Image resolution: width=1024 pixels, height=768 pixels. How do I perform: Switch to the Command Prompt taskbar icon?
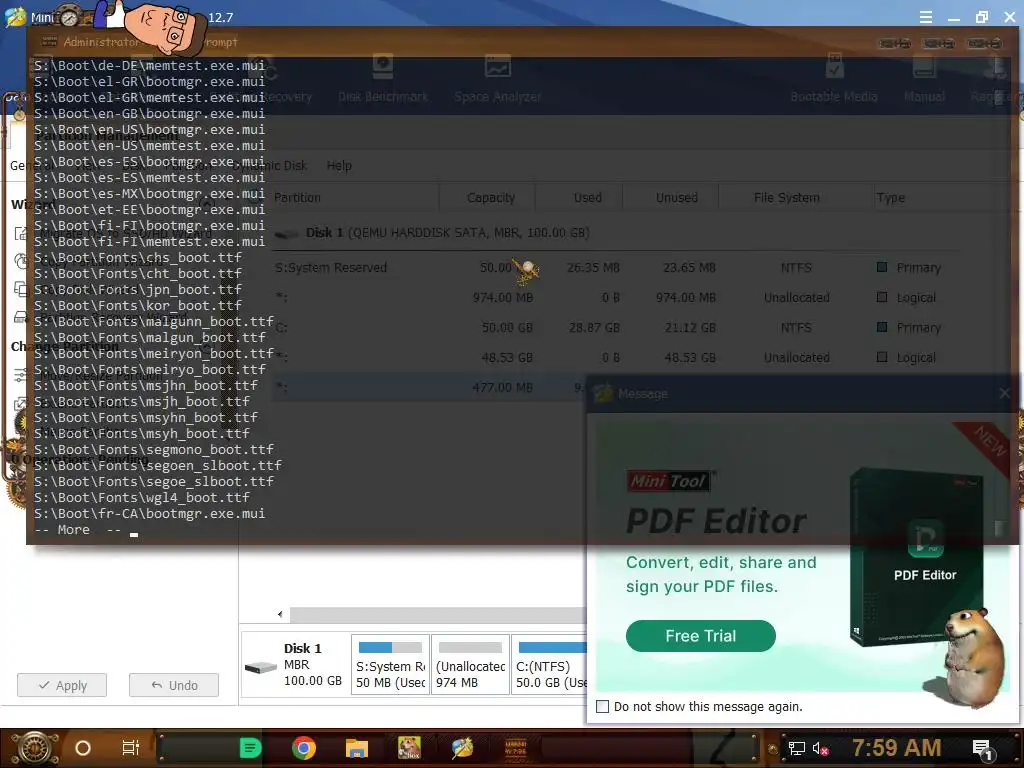coord(516,748)
